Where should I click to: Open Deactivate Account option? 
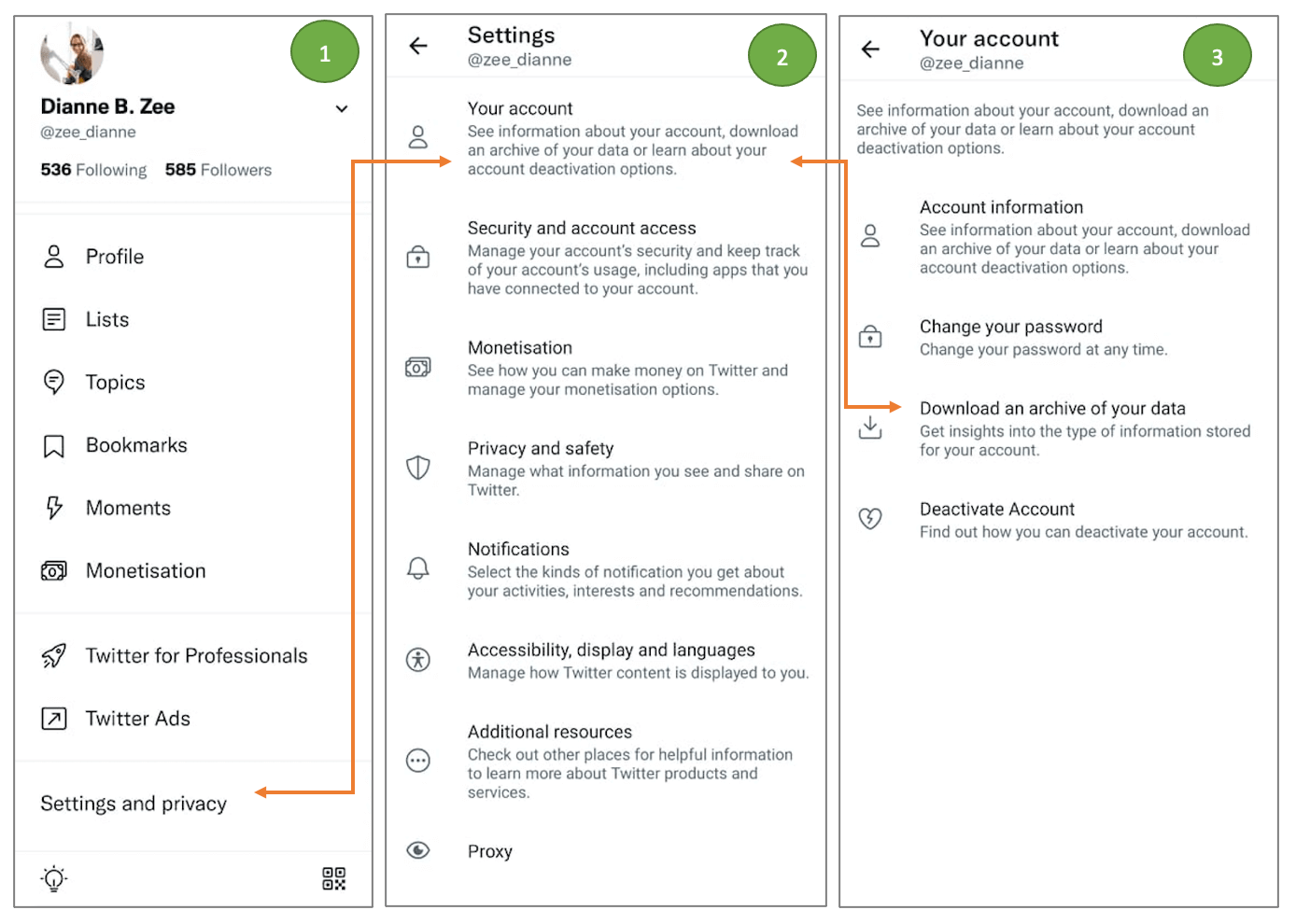(x=997, y=509)
